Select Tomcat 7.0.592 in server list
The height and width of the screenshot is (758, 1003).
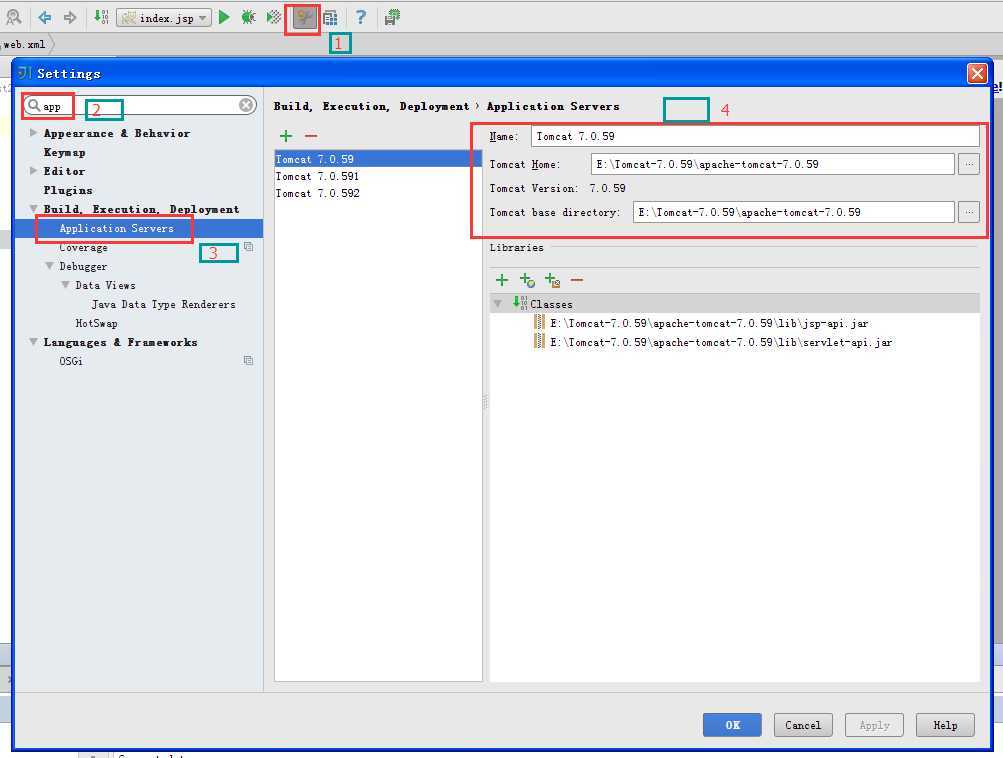(378, 193)
